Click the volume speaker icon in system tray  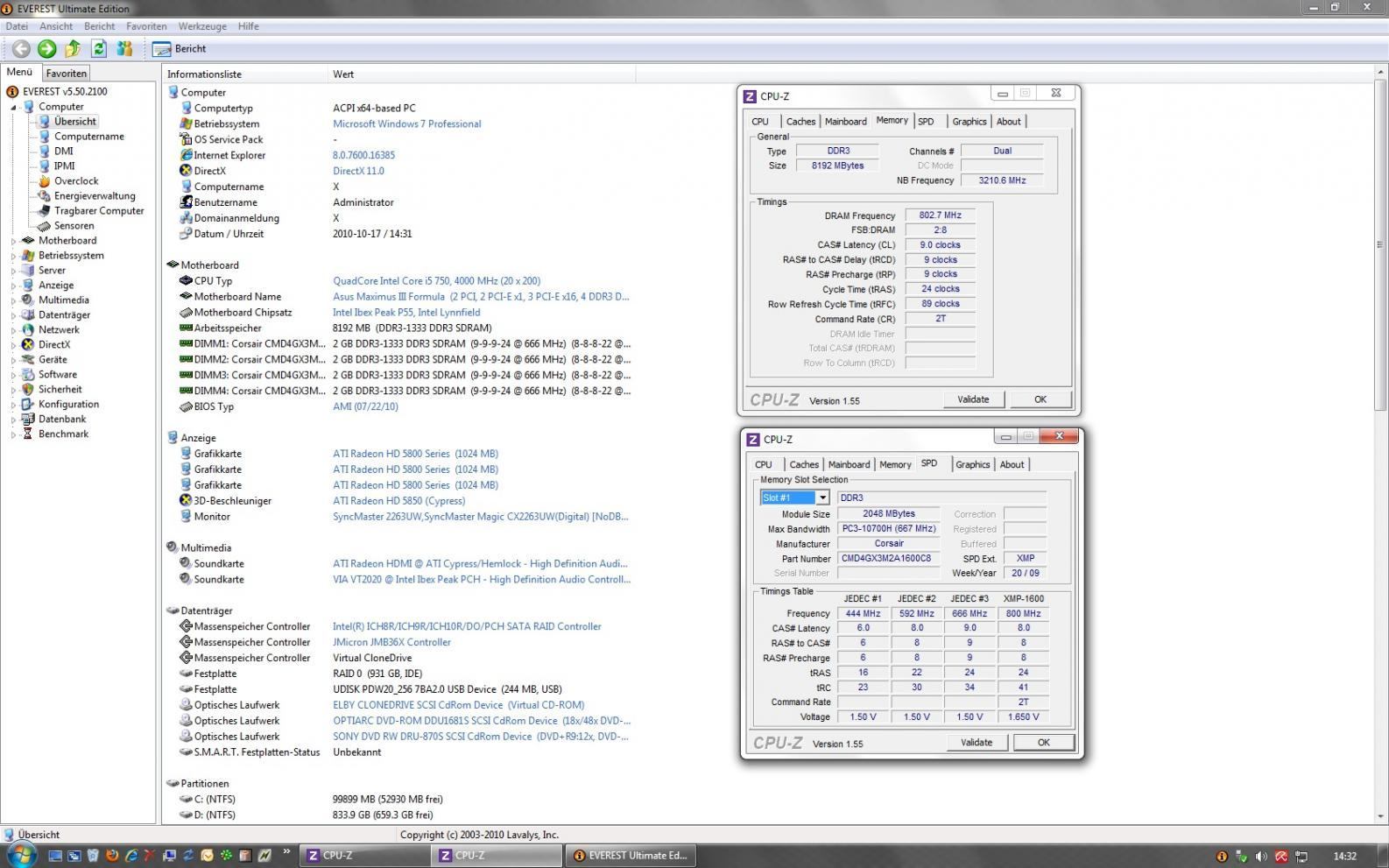[x=1261, y=856]
